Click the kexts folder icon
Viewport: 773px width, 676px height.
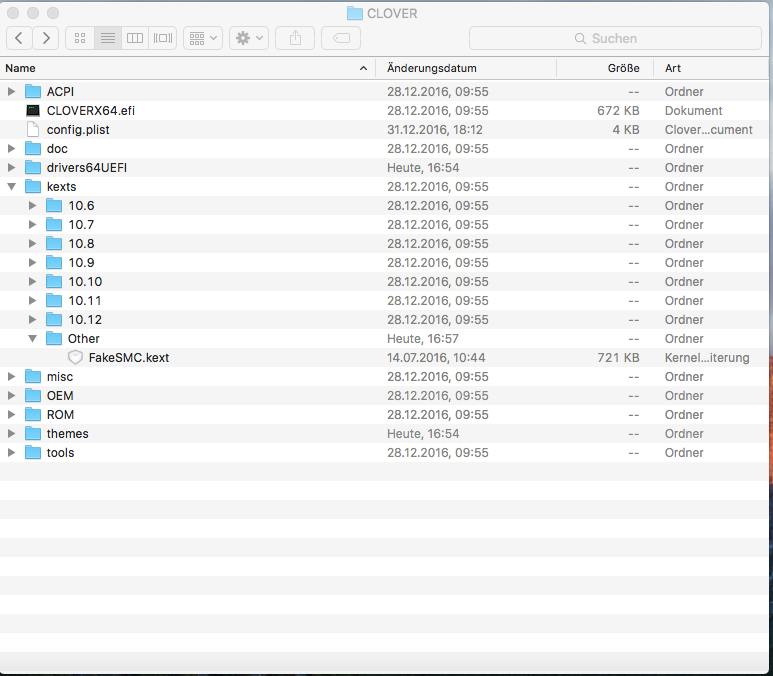[x=33, y=186]
